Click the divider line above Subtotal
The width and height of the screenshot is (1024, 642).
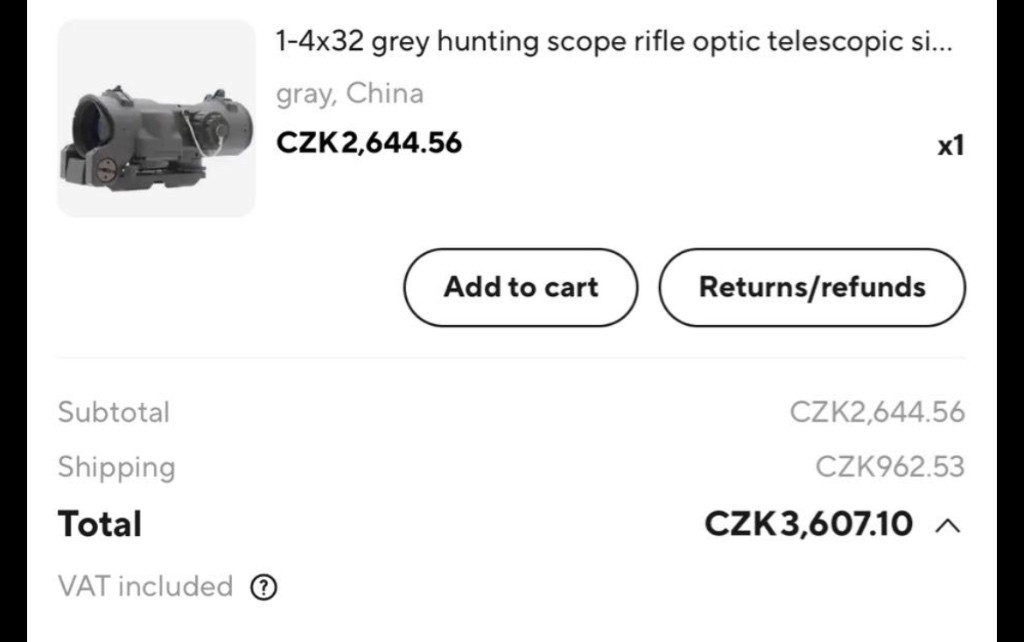pos(511,358)
